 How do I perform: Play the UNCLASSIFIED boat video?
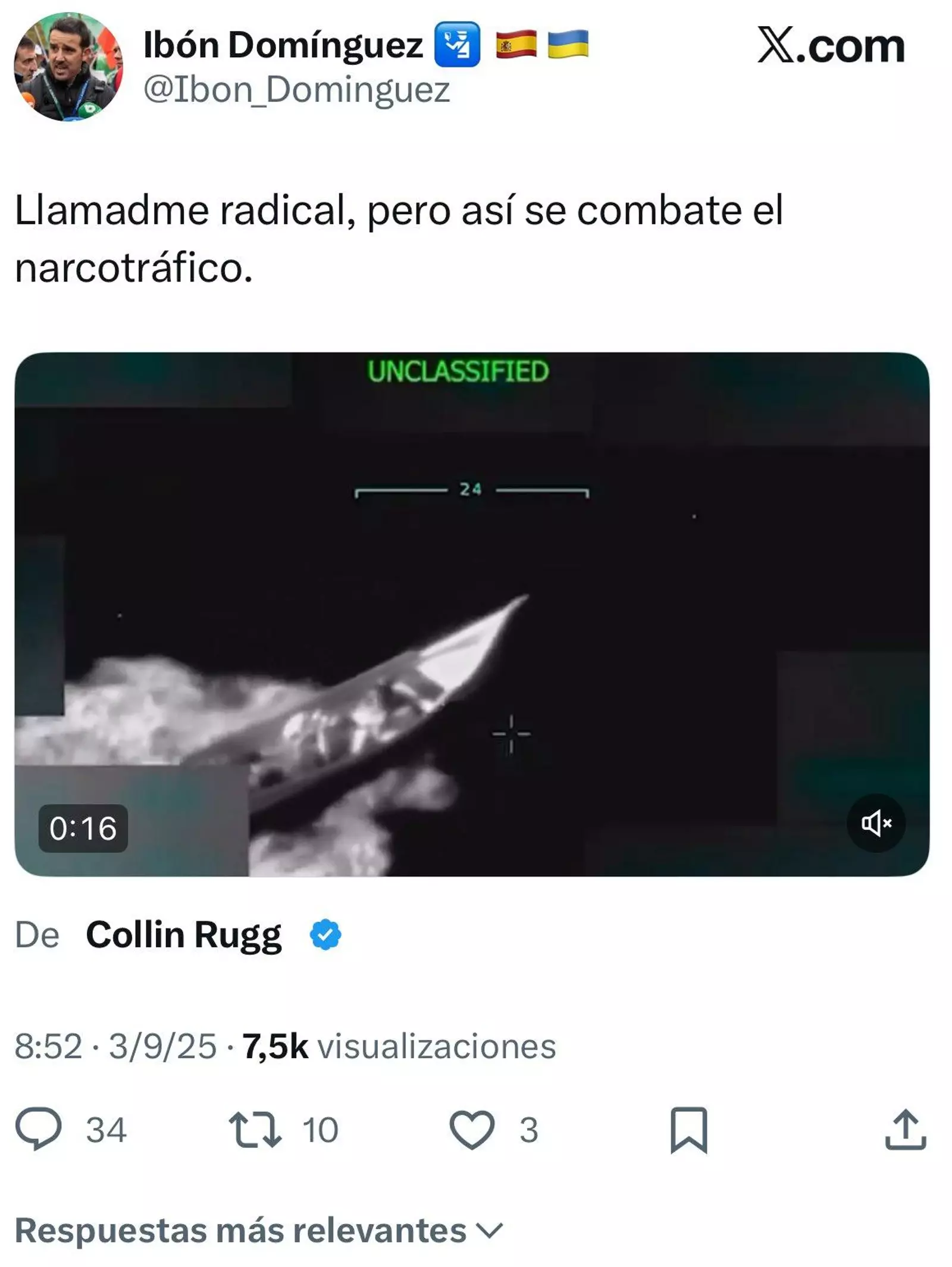[472, 614]
